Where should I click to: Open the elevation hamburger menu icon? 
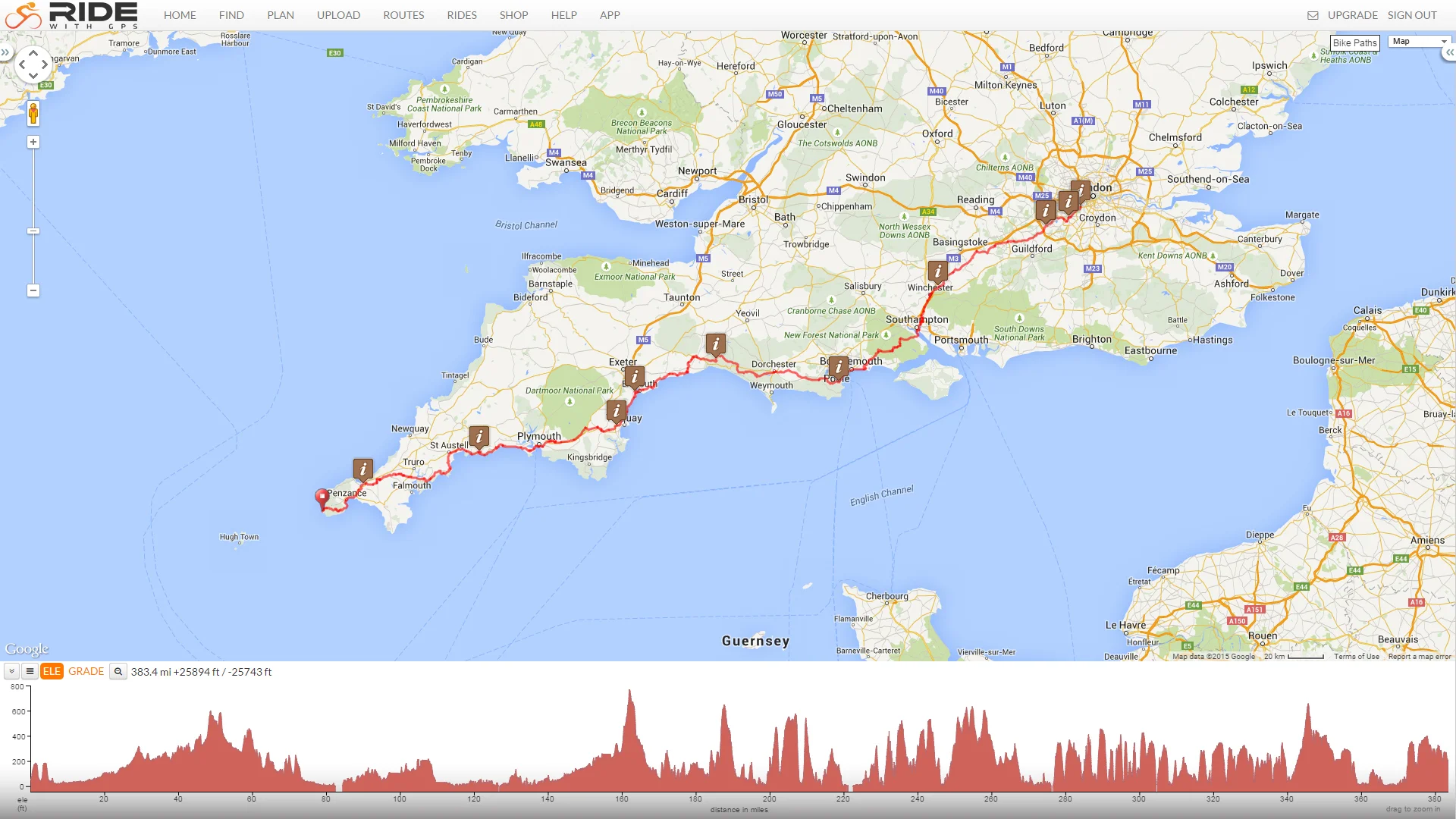point(30,672)
